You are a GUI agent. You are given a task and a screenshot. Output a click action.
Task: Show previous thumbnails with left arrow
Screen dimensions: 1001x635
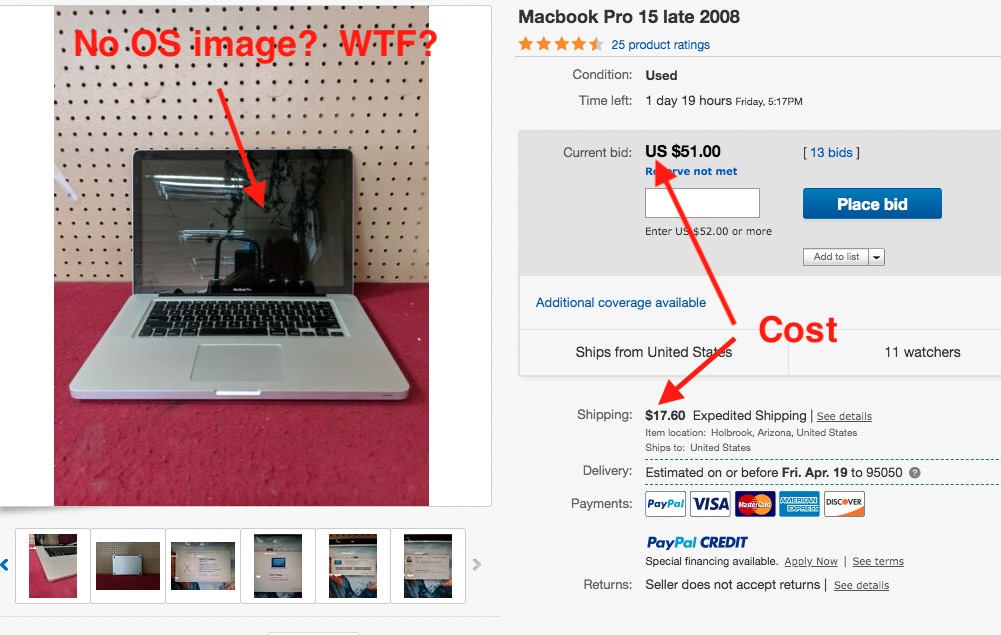[4, 565]
